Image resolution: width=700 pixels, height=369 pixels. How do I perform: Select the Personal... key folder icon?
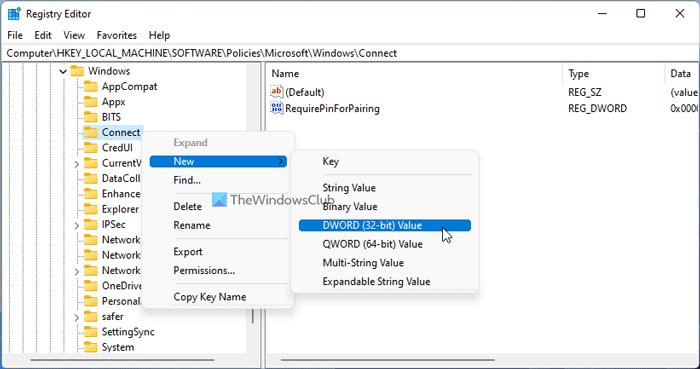(x=91, y=301)
